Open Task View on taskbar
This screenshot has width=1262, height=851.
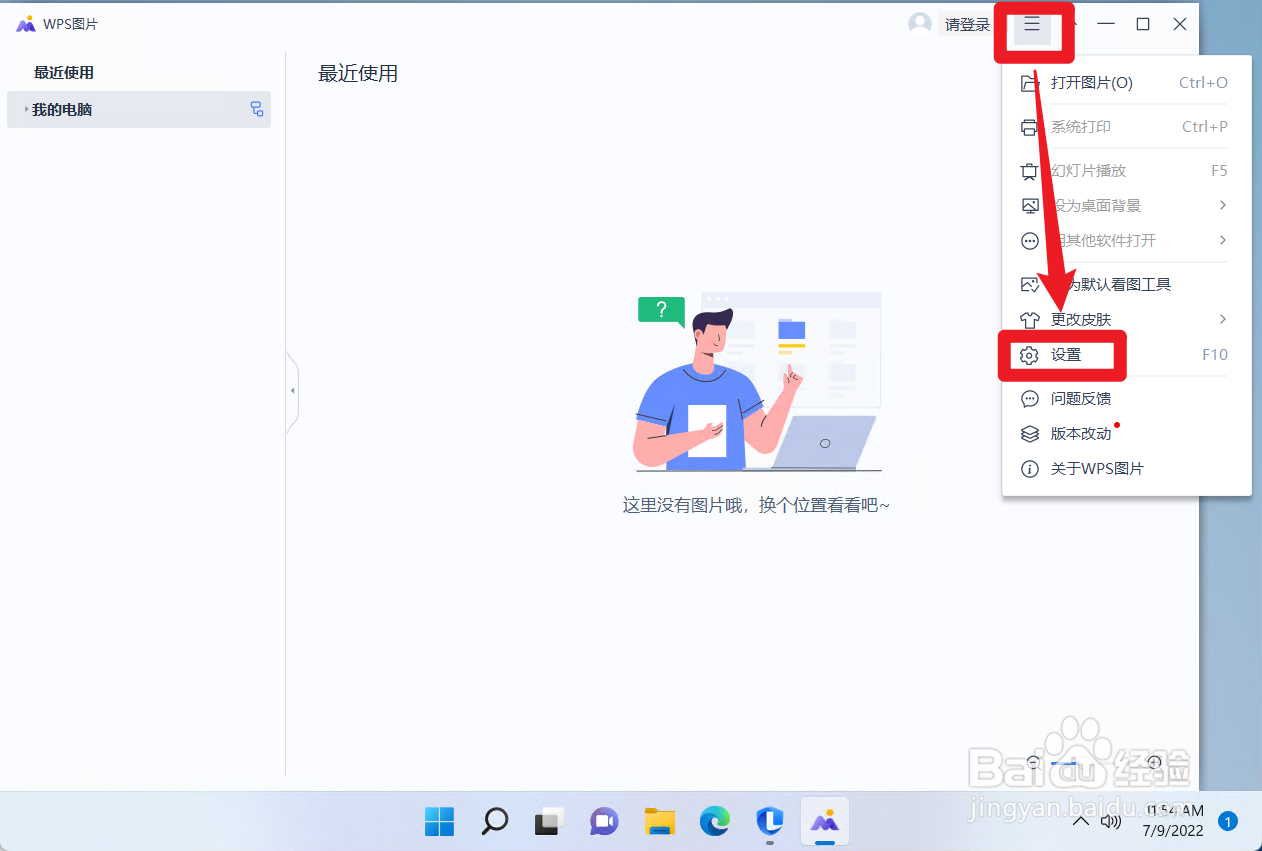point(549,821)
